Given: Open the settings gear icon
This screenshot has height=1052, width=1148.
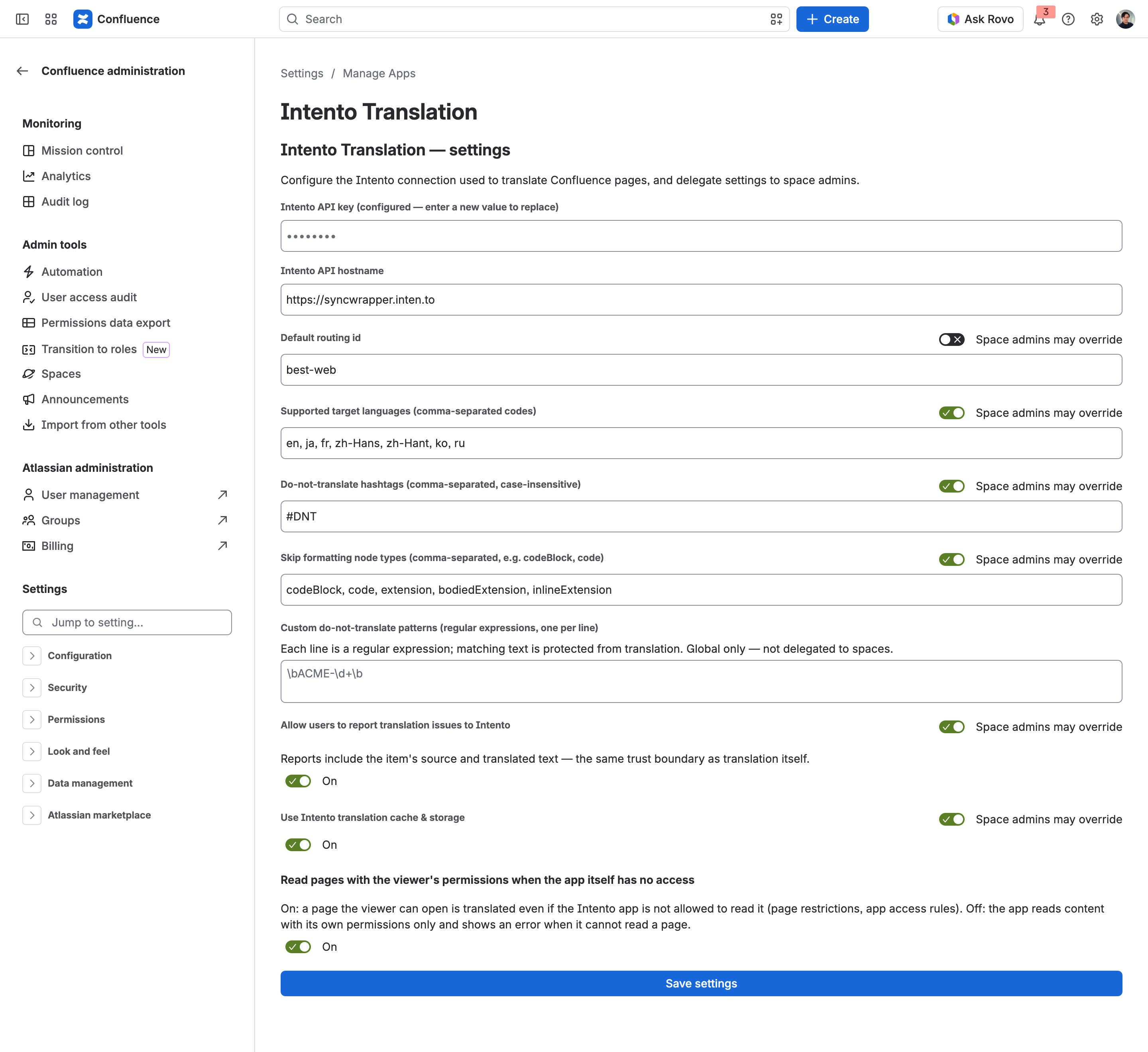Looking at the screenshot, I should (1097, 20).
